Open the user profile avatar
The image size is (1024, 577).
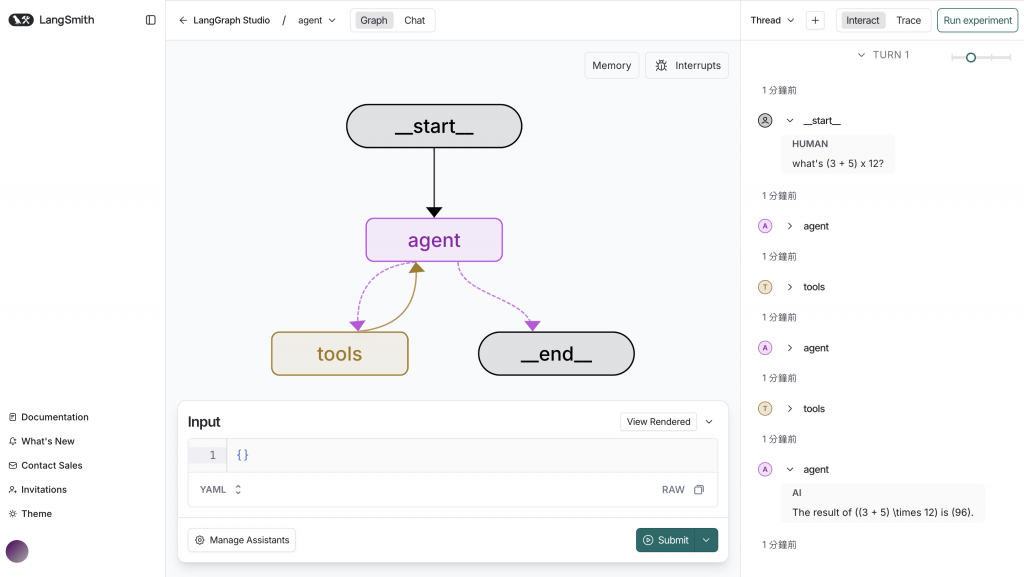(x=17, y=552)
